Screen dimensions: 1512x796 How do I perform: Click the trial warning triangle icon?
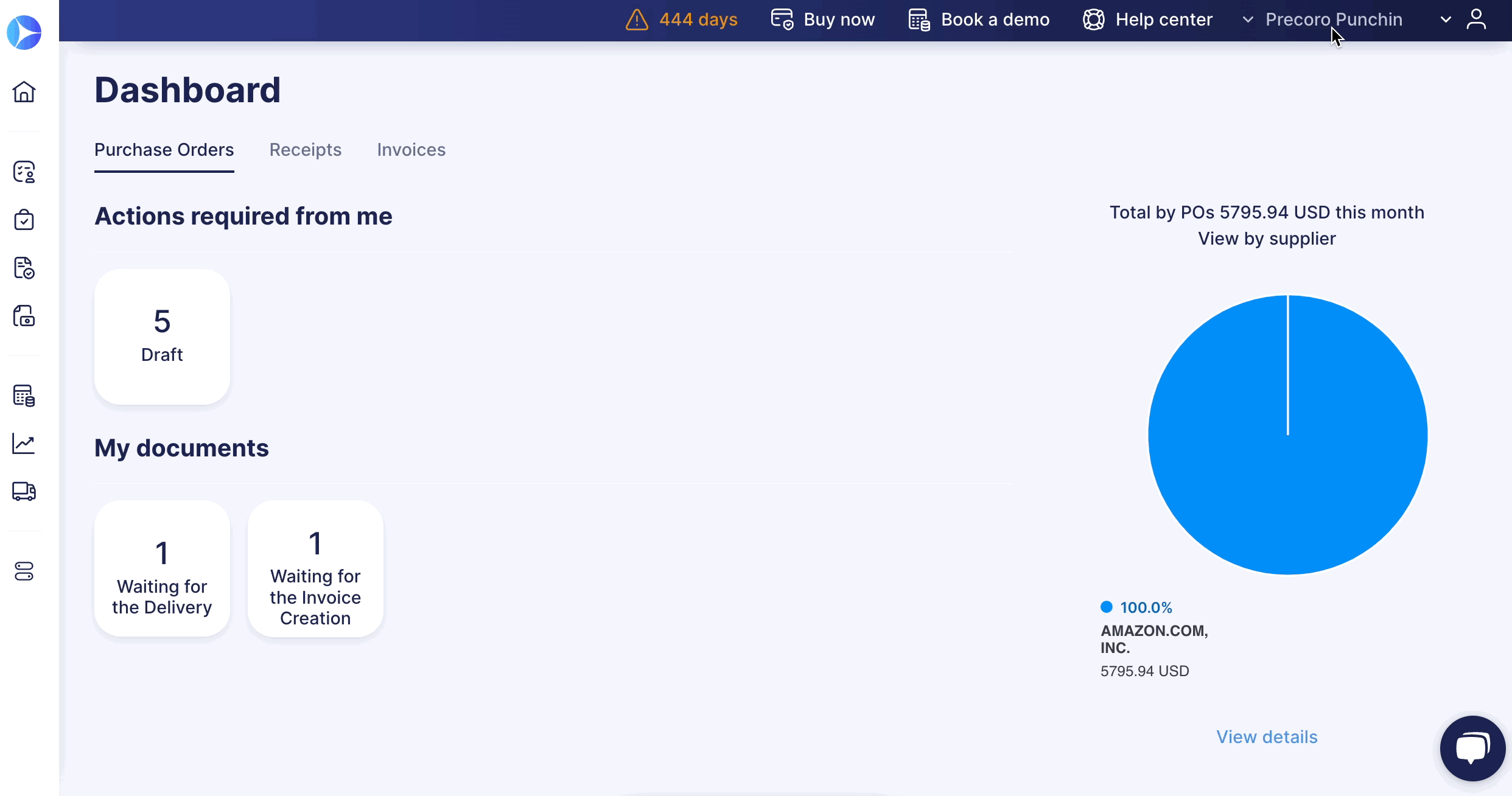tap(637, 19)
